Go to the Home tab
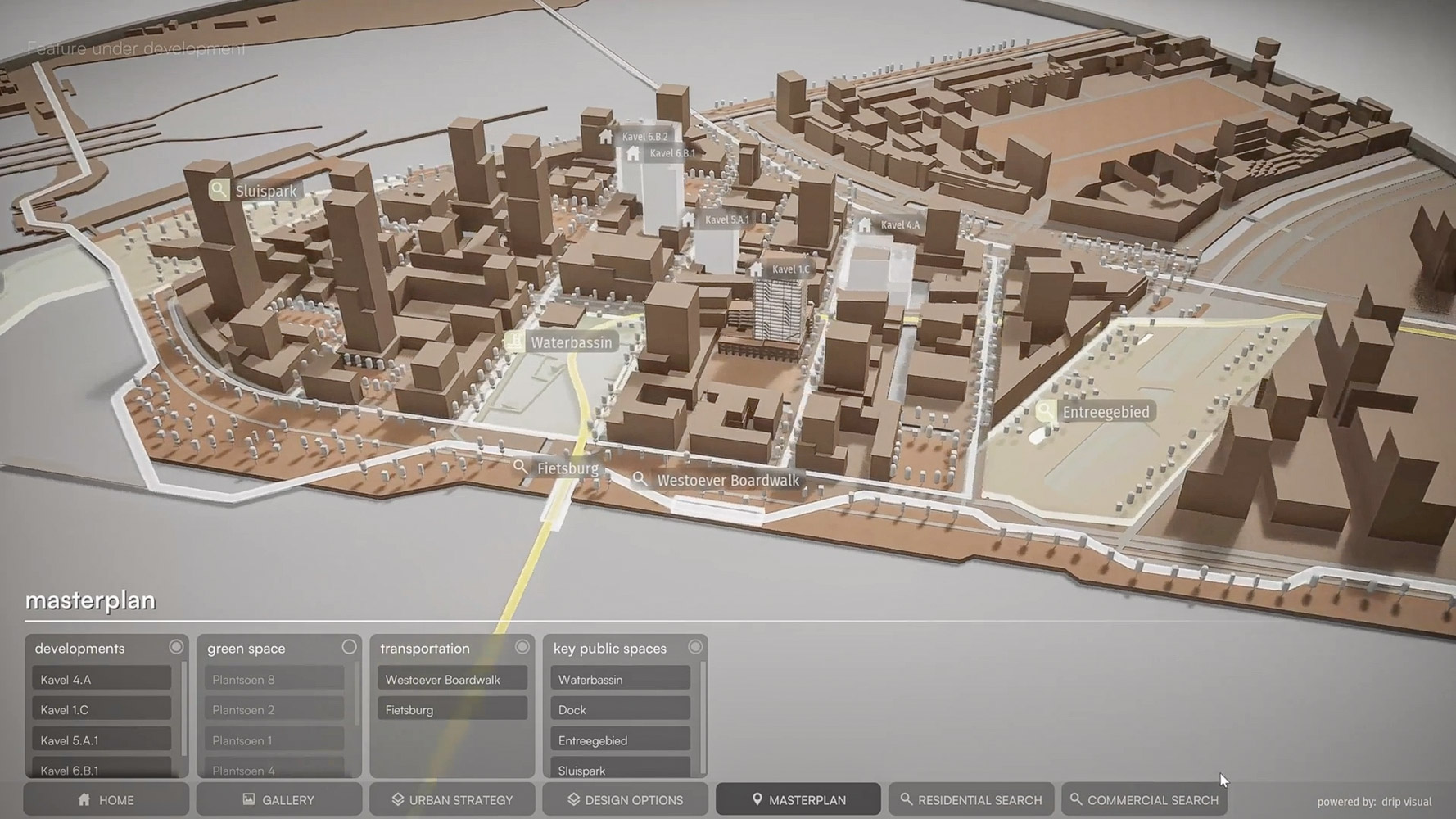The width and height of the screenshot is (1456, 819). pos(106,799)
